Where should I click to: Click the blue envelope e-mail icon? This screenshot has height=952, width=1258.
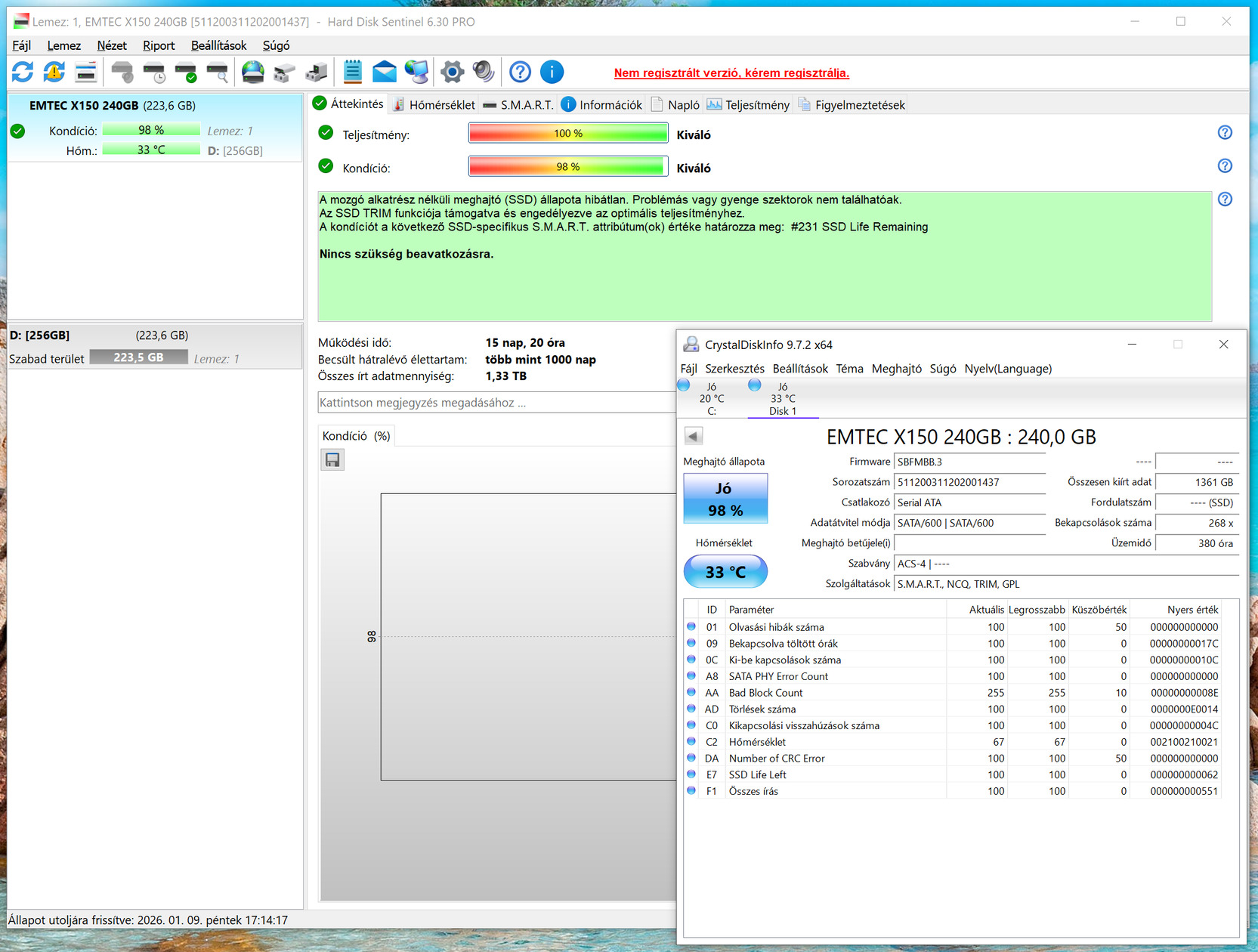(x=385, y=73)
